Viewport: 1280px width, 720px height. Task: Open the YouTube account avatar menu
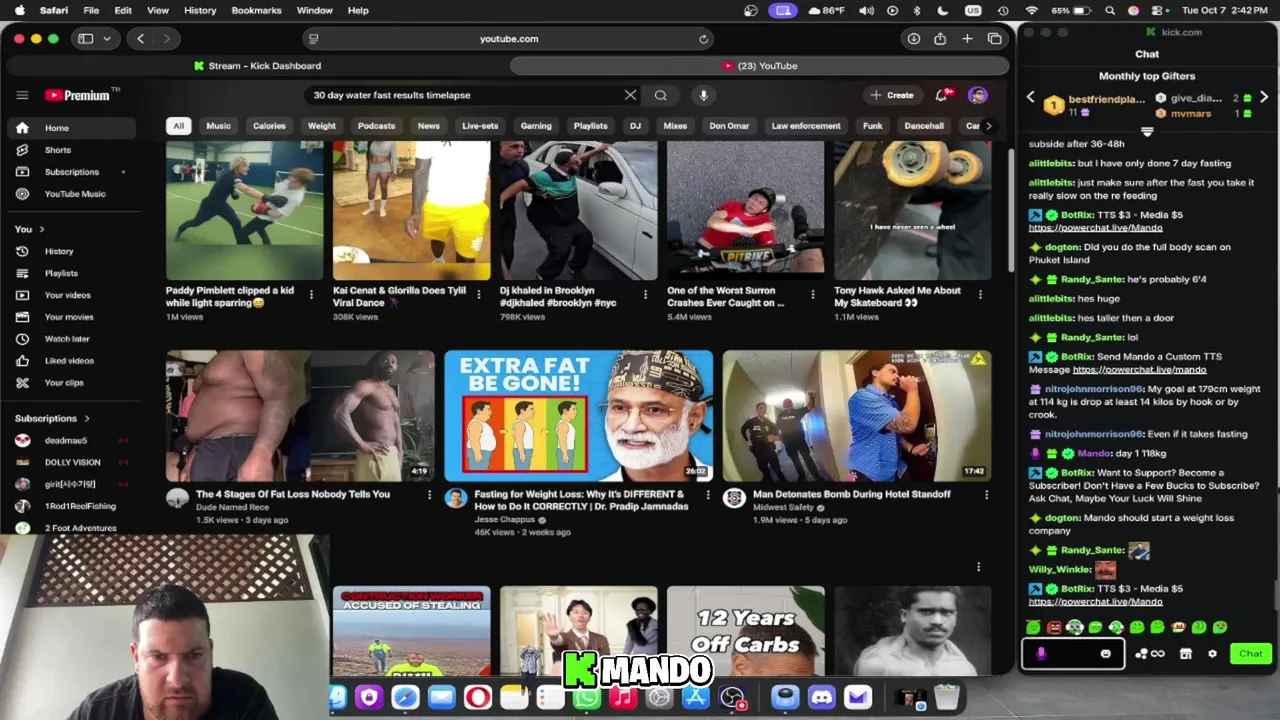pyautogui.click(x=977, y=95)
